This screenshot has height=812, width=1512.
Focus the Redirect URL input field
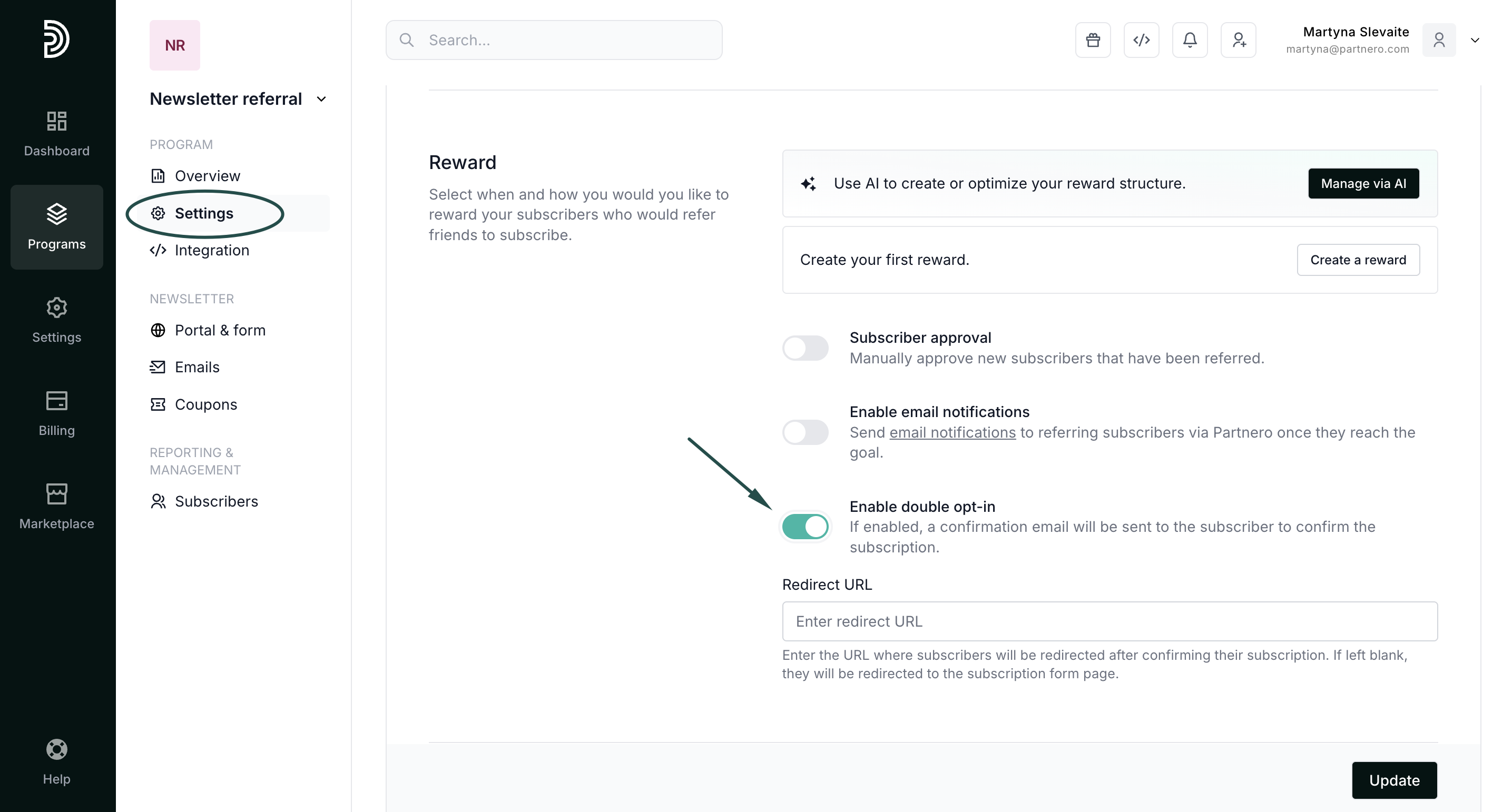(x=1110, y=621)
